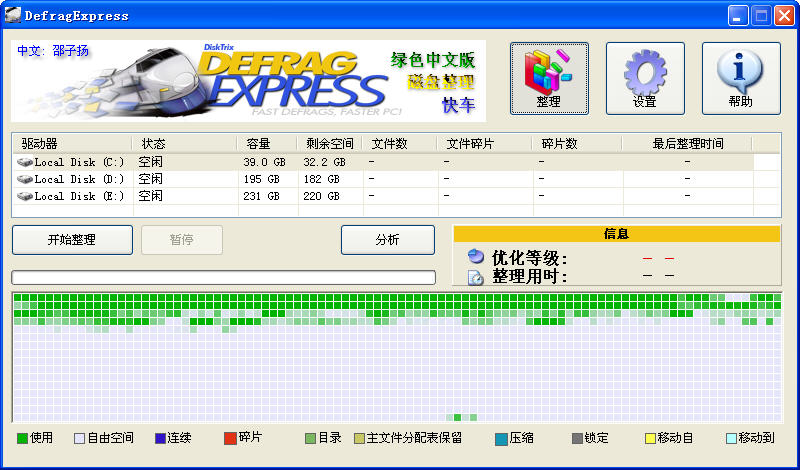Click the 优化等级 globe icon

(476, 257)
